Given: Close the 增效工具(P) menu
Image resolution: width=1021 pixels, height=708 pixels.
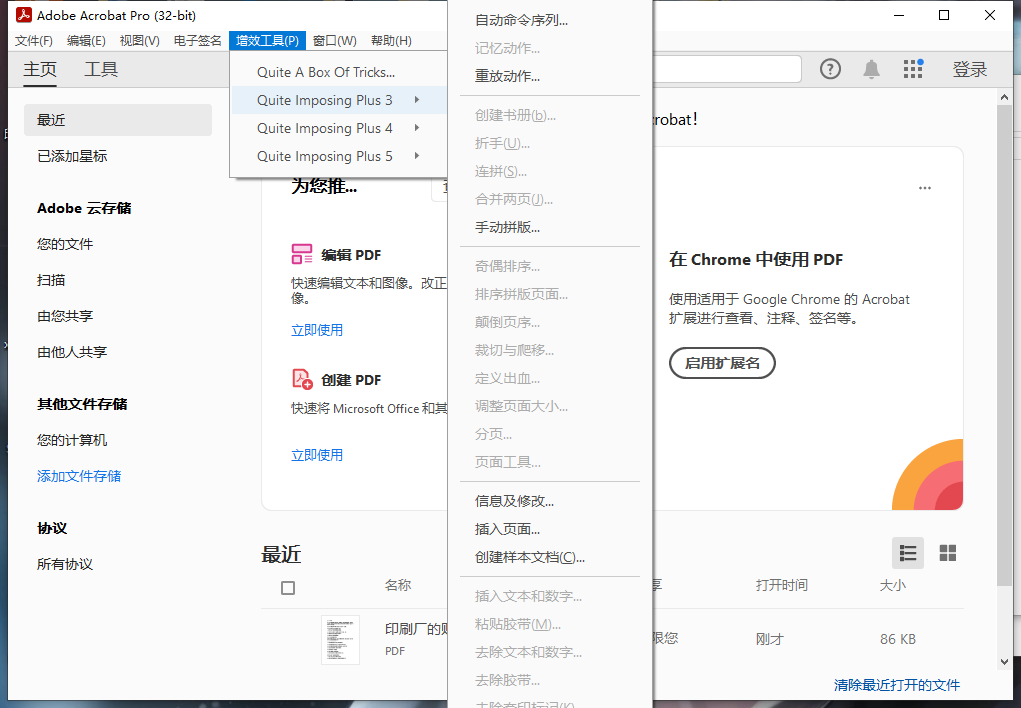Looking at the screenshot, I should [x=267, y=40].
